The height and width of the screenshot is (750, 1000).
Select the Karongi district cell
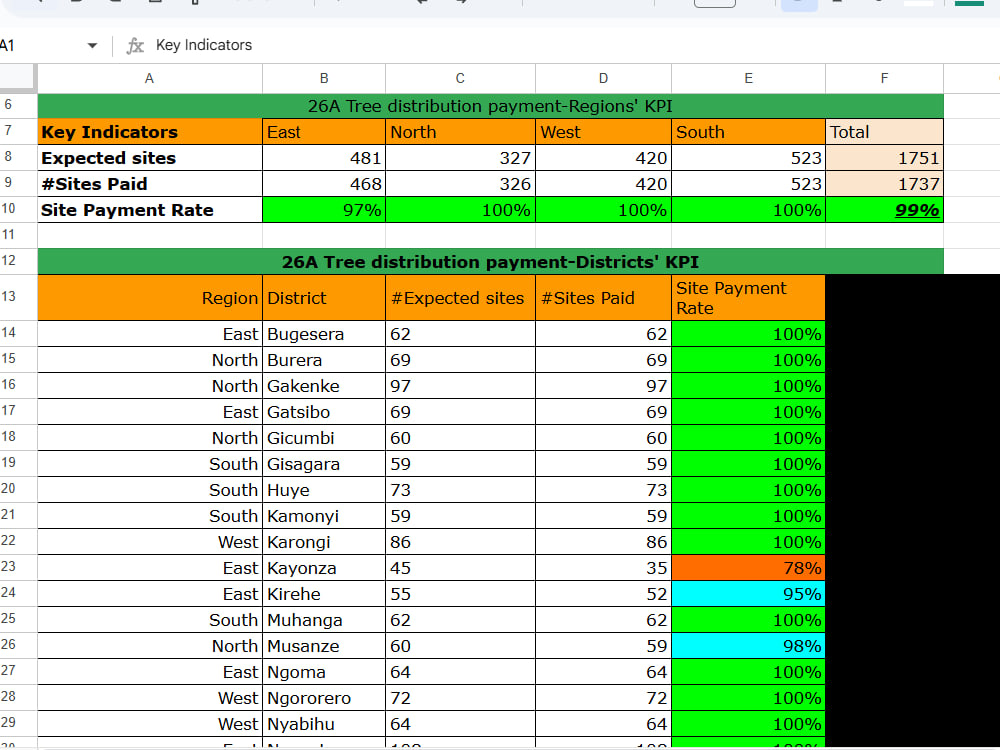[x=324, y=542]
